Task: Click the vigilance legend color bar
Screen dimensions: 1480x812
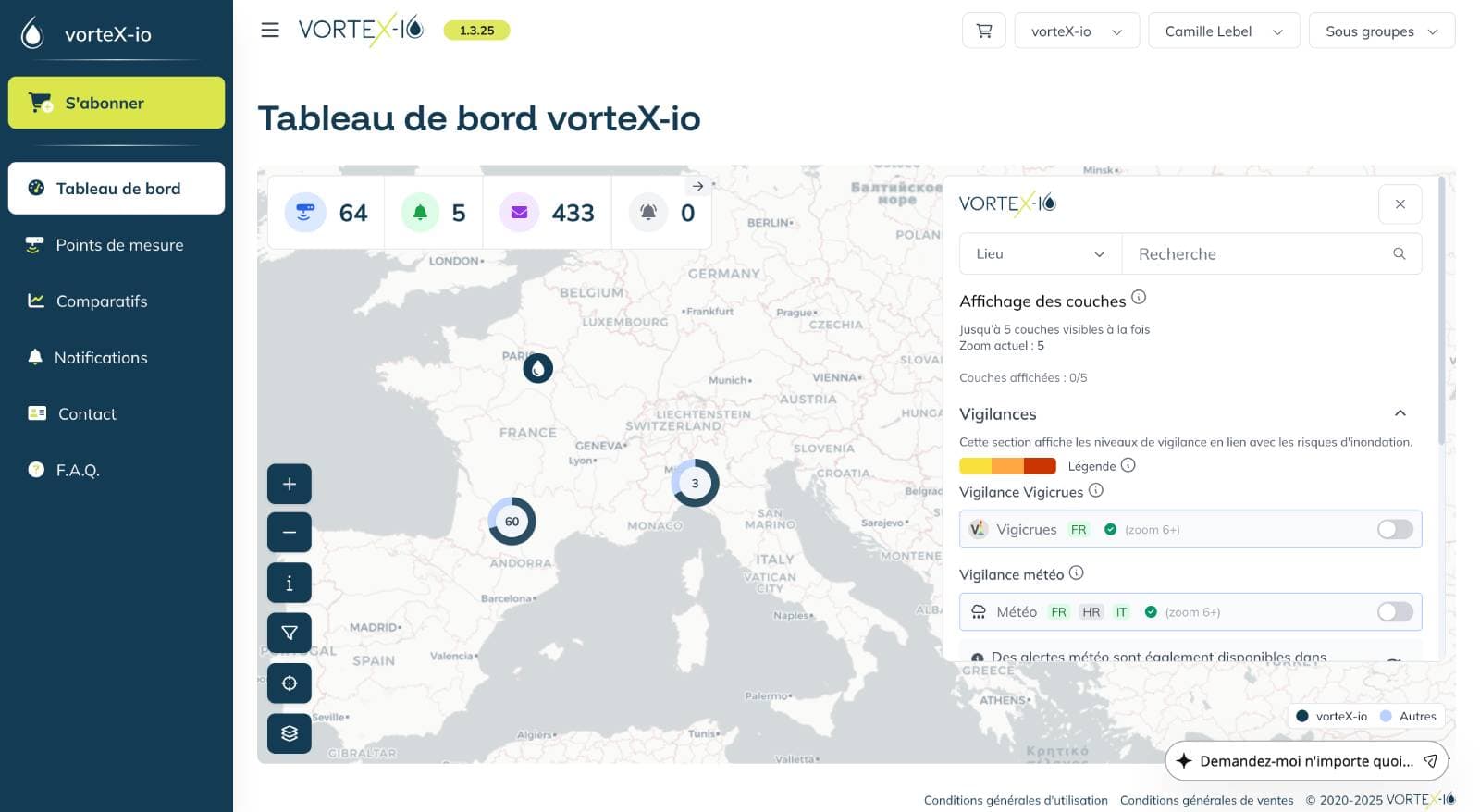Action: pos(1007,466)
